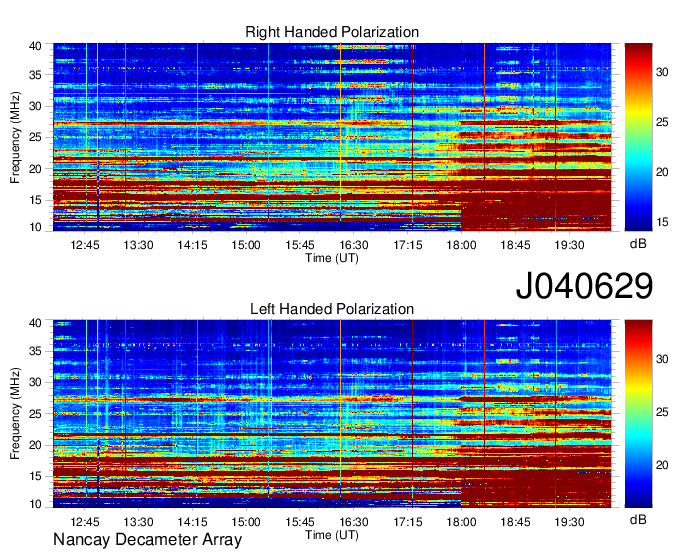Click the 15:00 tick of the Left Handed plot

coord(246,522)
